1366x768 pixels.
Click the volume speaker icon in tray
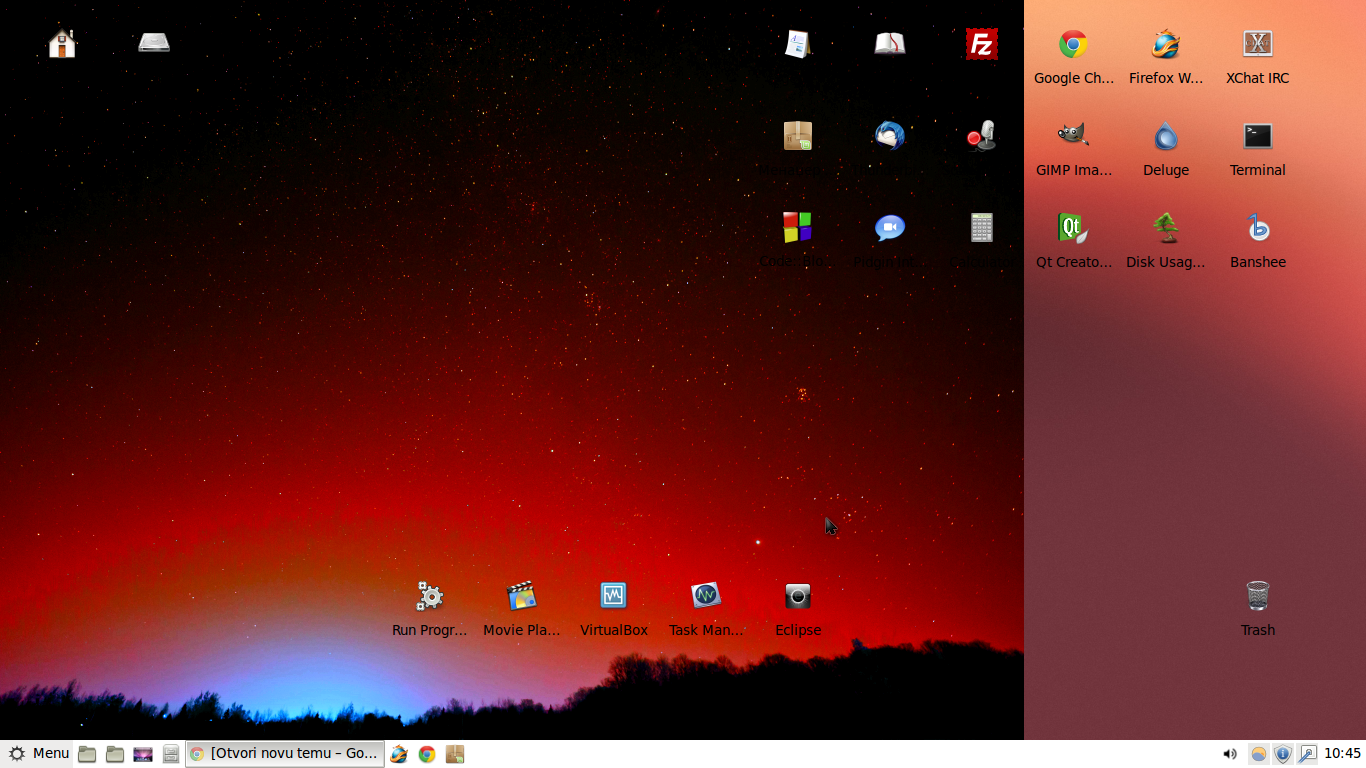tap(1230, 754)
